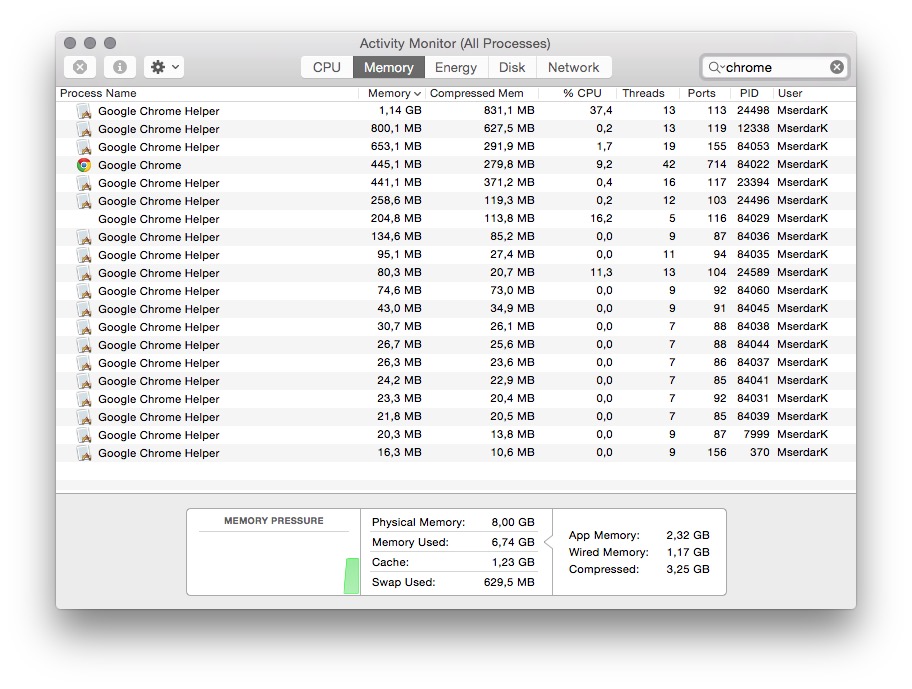Open the Inspect process info icon

pyautogui.click(x=120, y=67)
